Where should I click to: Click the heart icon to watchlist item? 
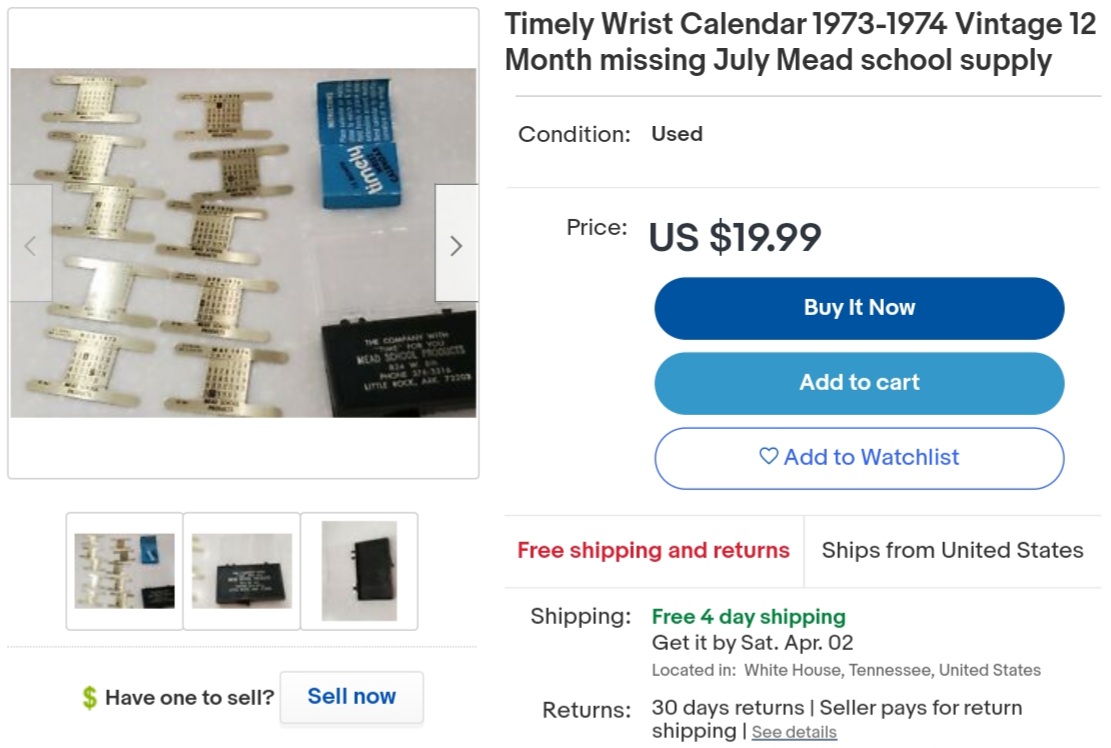pos(768,457)
